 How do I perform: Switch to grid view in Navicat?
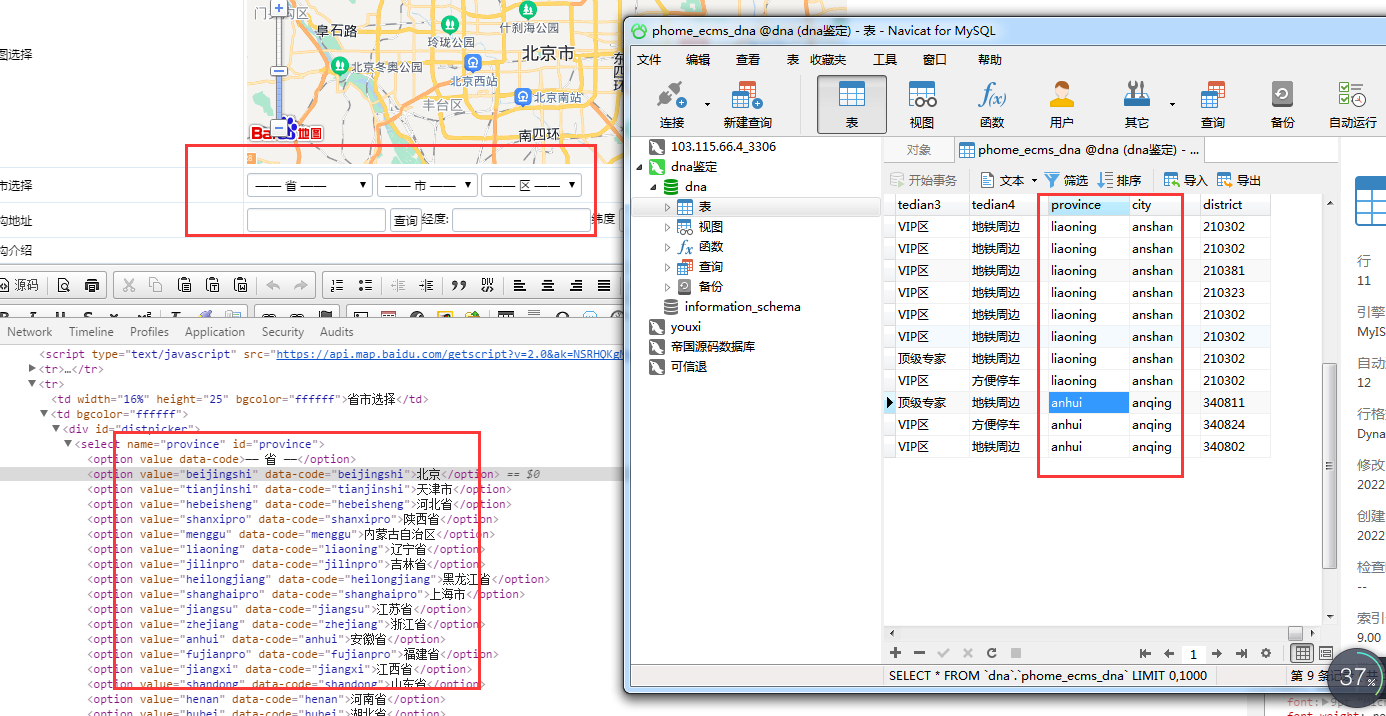coord(1302,653)
